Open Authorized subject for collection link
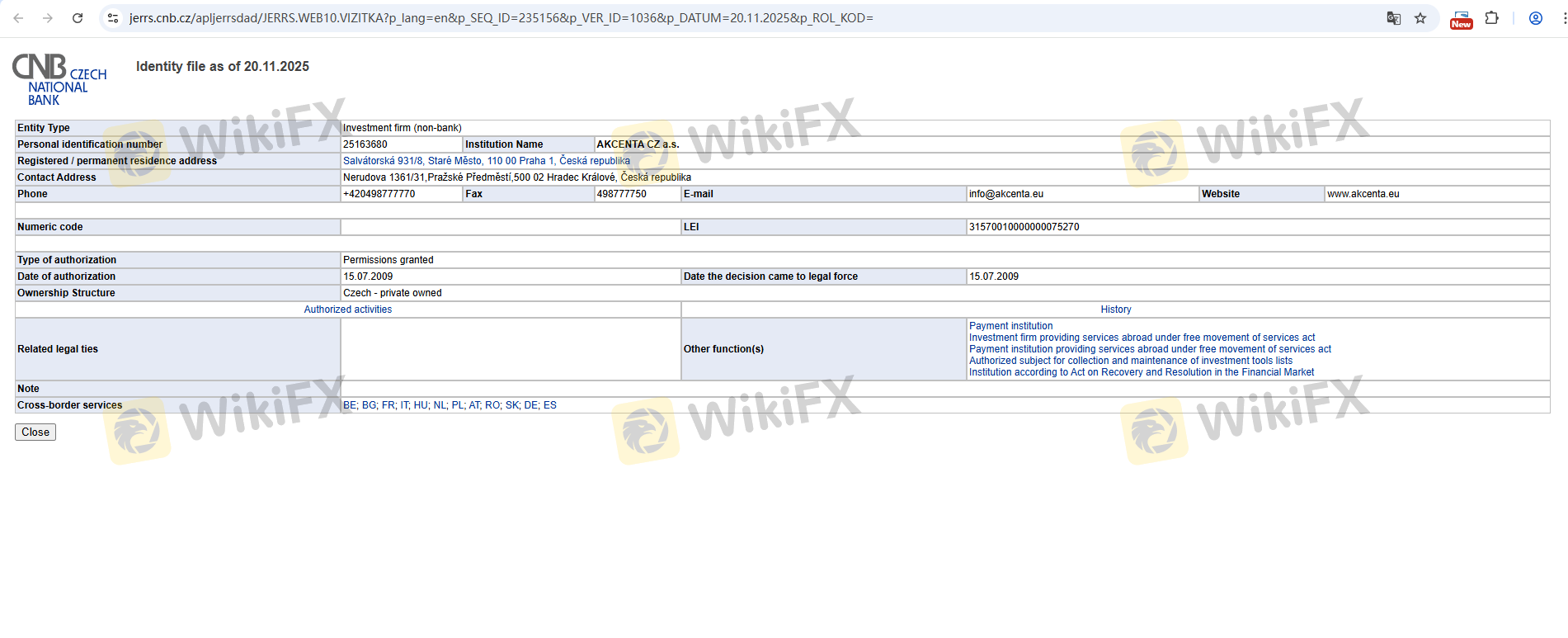 point(1131,361)
